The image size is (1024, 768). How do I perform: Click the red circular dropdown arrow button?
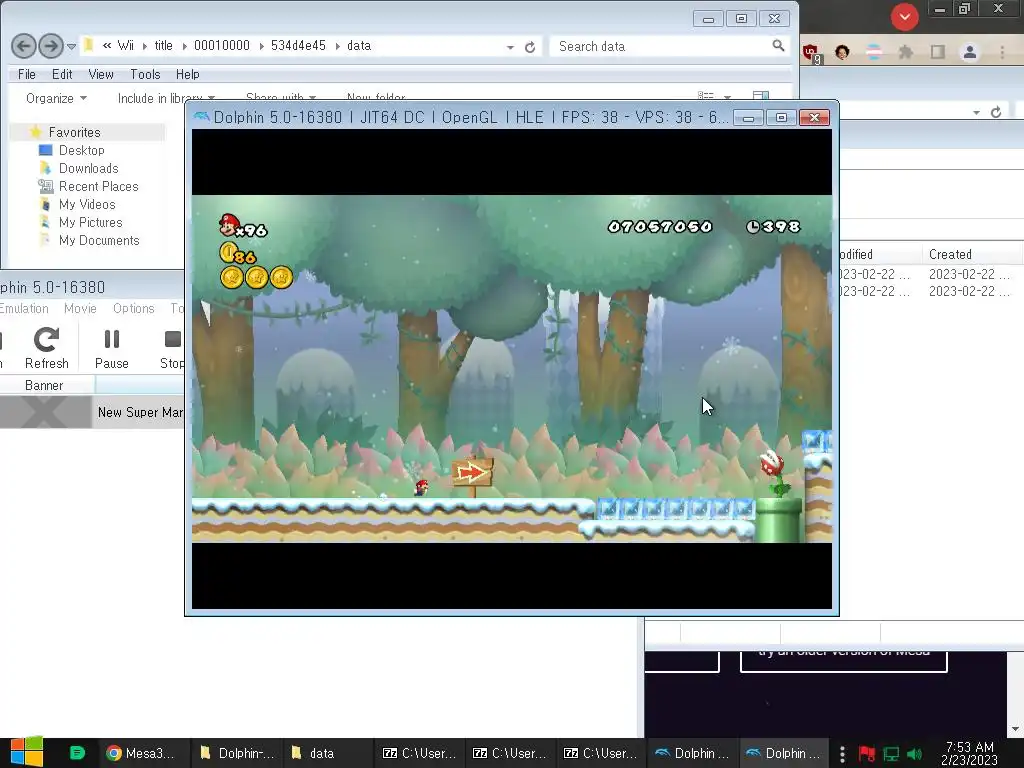tap(904, 17)
